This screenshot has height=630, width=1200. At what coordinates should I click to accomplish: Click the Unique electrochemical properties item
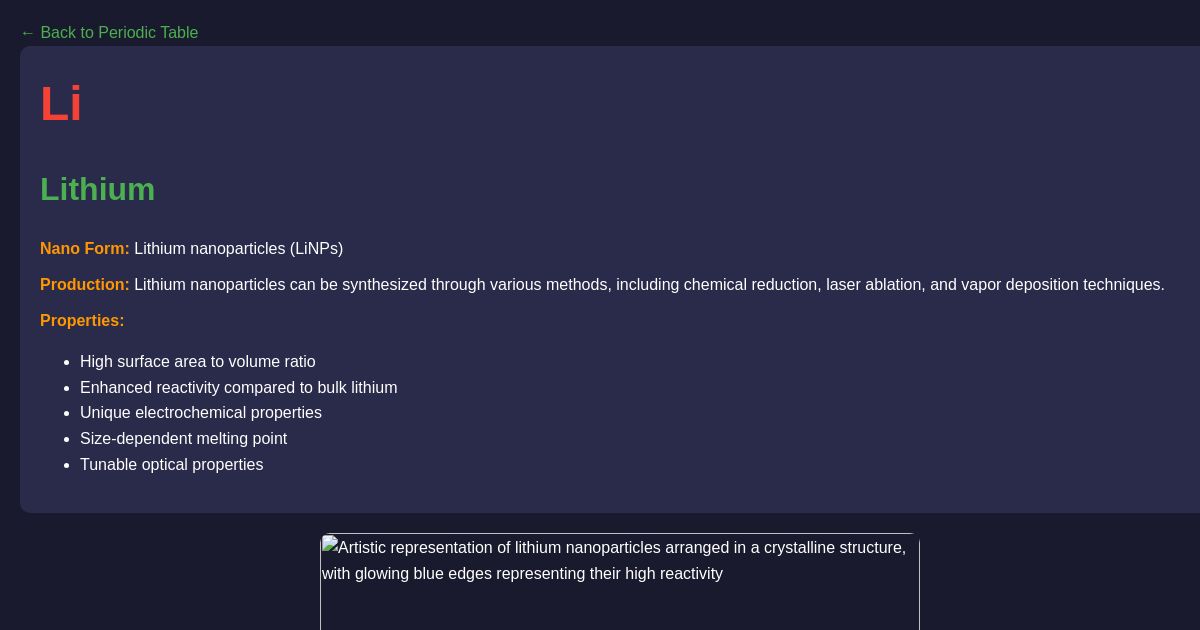tap(200, 413)
